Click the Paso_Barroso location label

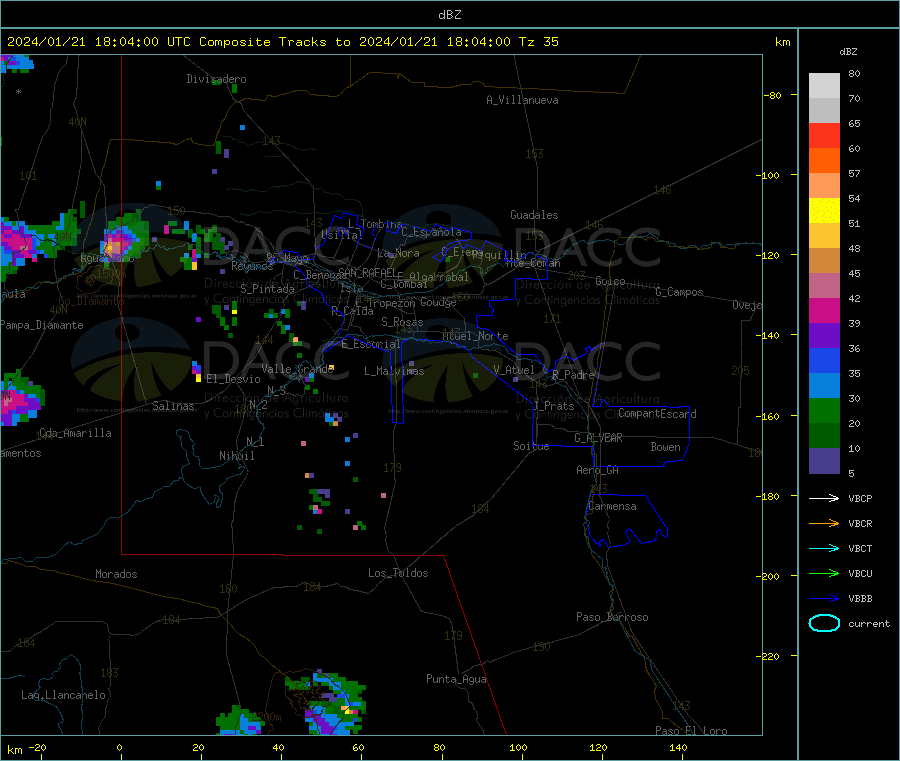(612, 617)
